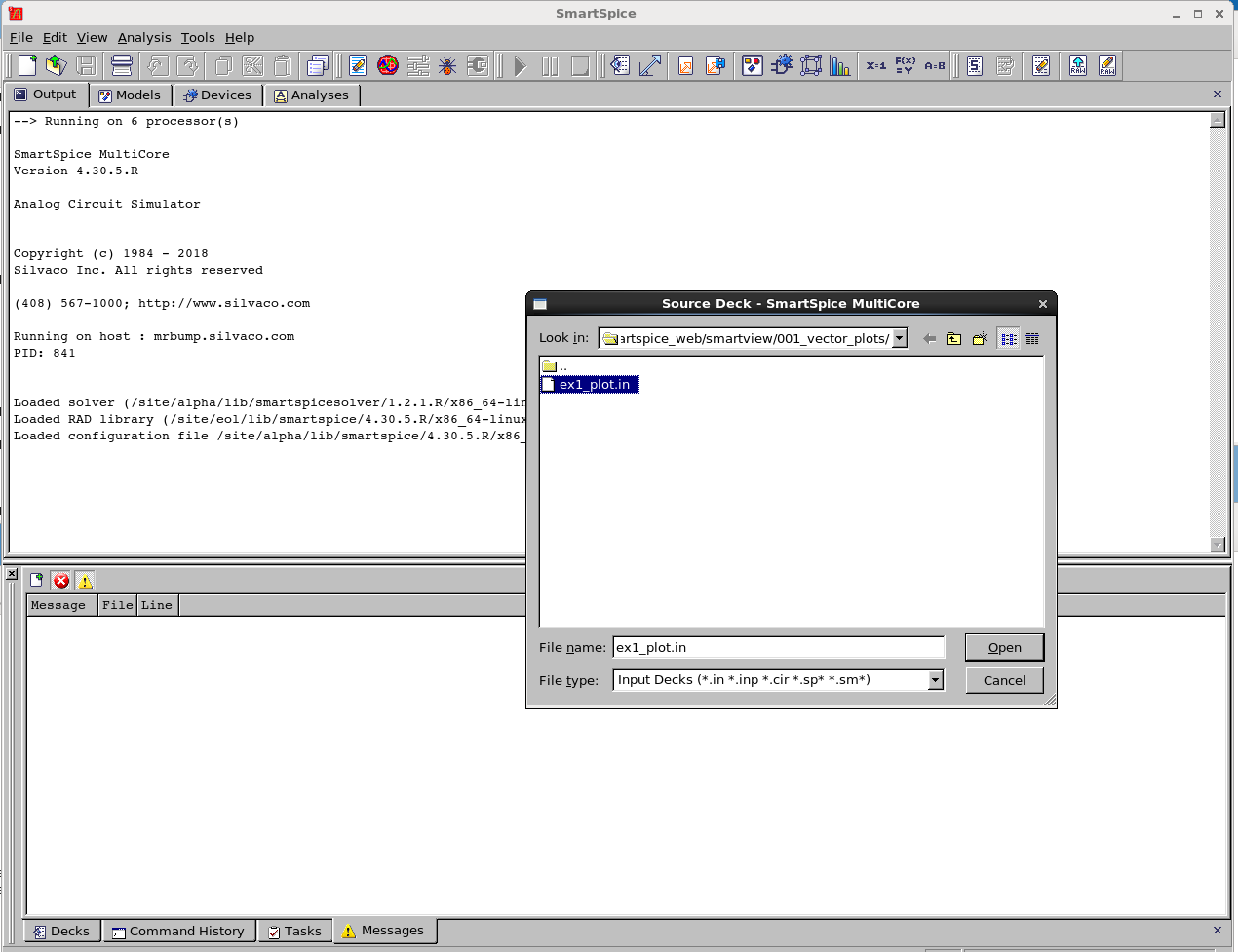This screenshot has width=1238, height=952.
Task: Click the Open deck folder icon
Action: [57, 65]
